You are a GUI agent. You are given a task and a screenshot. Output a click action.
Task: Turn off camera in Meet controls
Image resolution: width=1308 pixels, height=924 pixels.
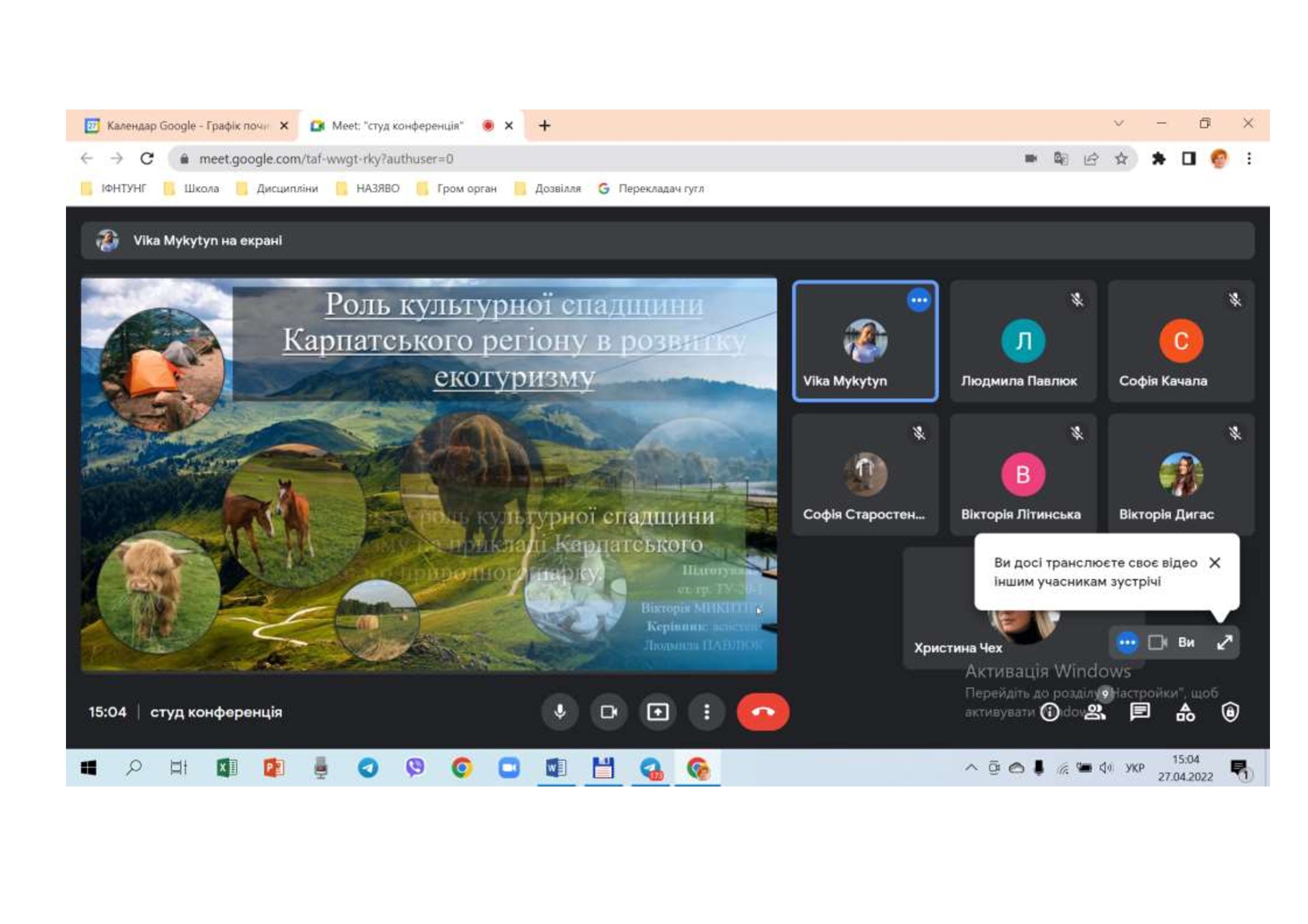tap(608, 712)
